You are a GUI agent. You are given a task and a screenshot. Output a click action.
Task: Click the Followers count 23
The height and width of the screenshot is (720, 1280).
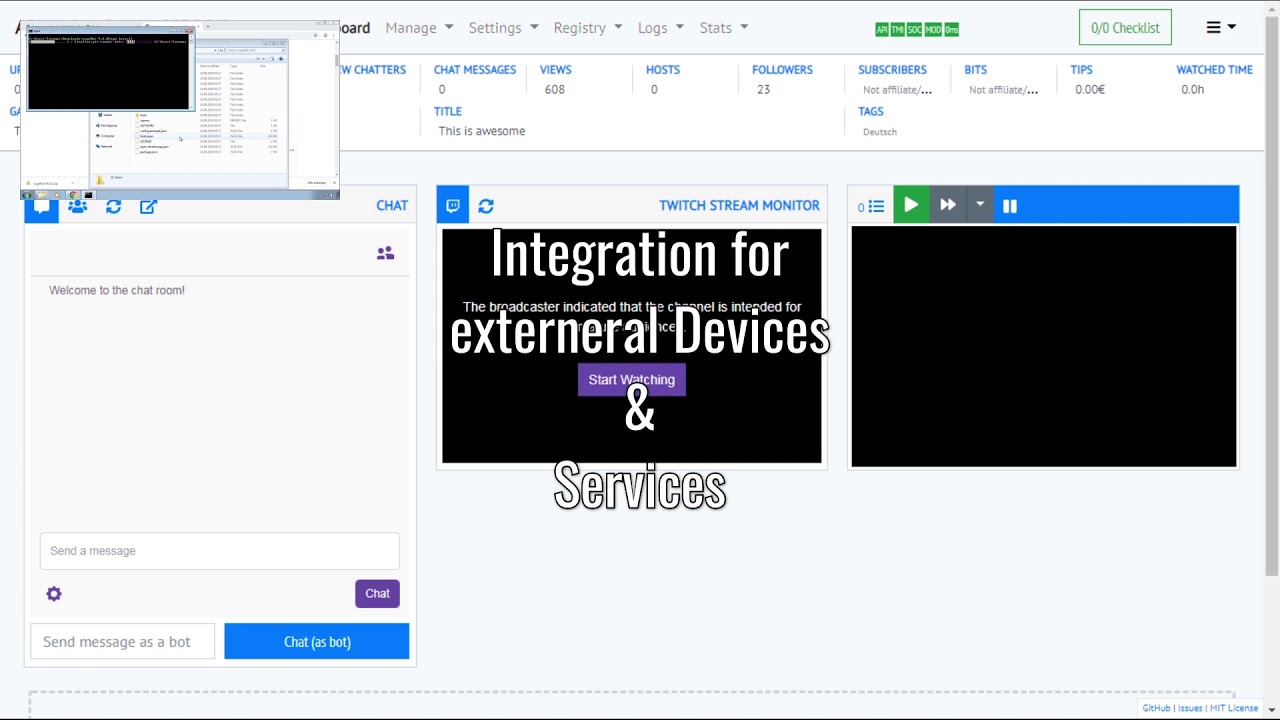pyautogui.click(x=763, y=89)
